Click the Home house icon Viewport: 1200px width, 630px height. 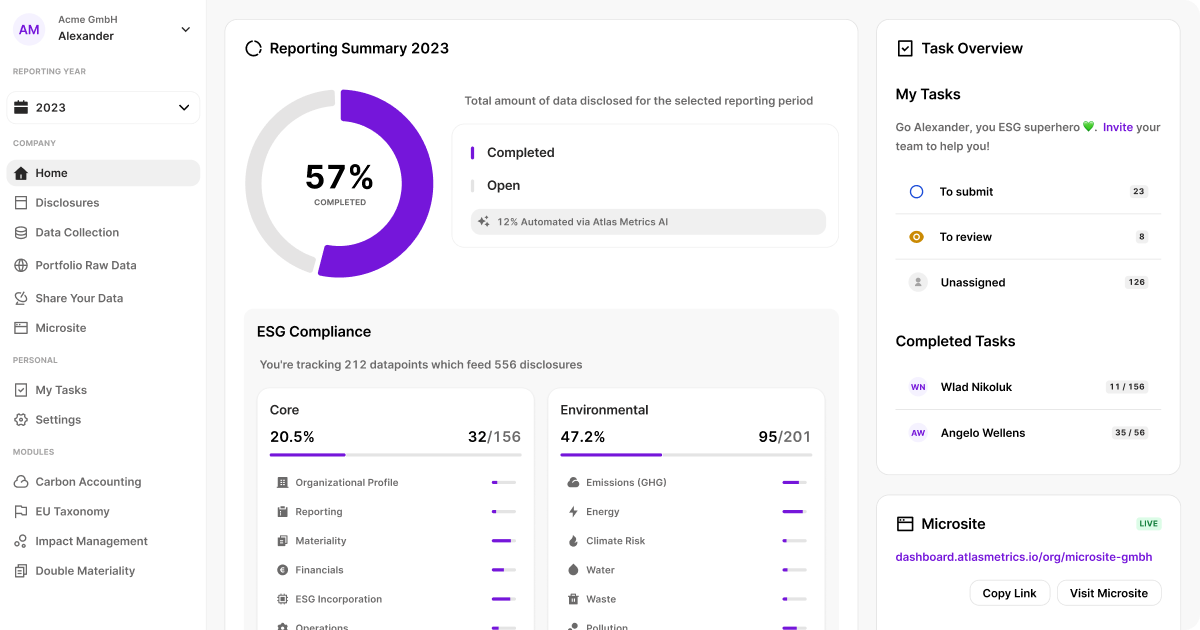pyautogui.click(x=21, y=173)
